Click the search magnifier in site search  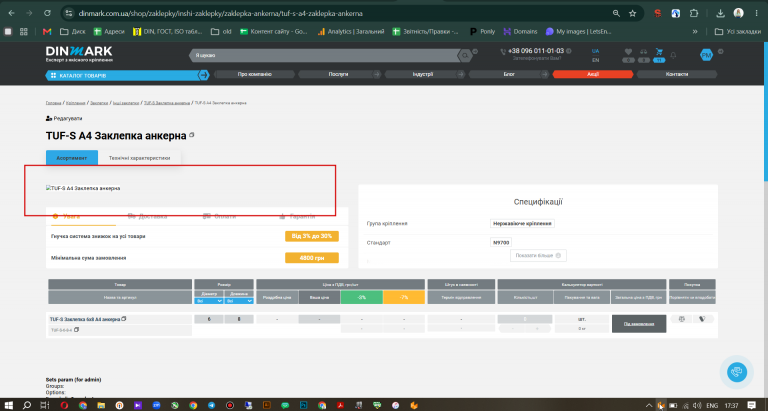[x=464, y=56]
